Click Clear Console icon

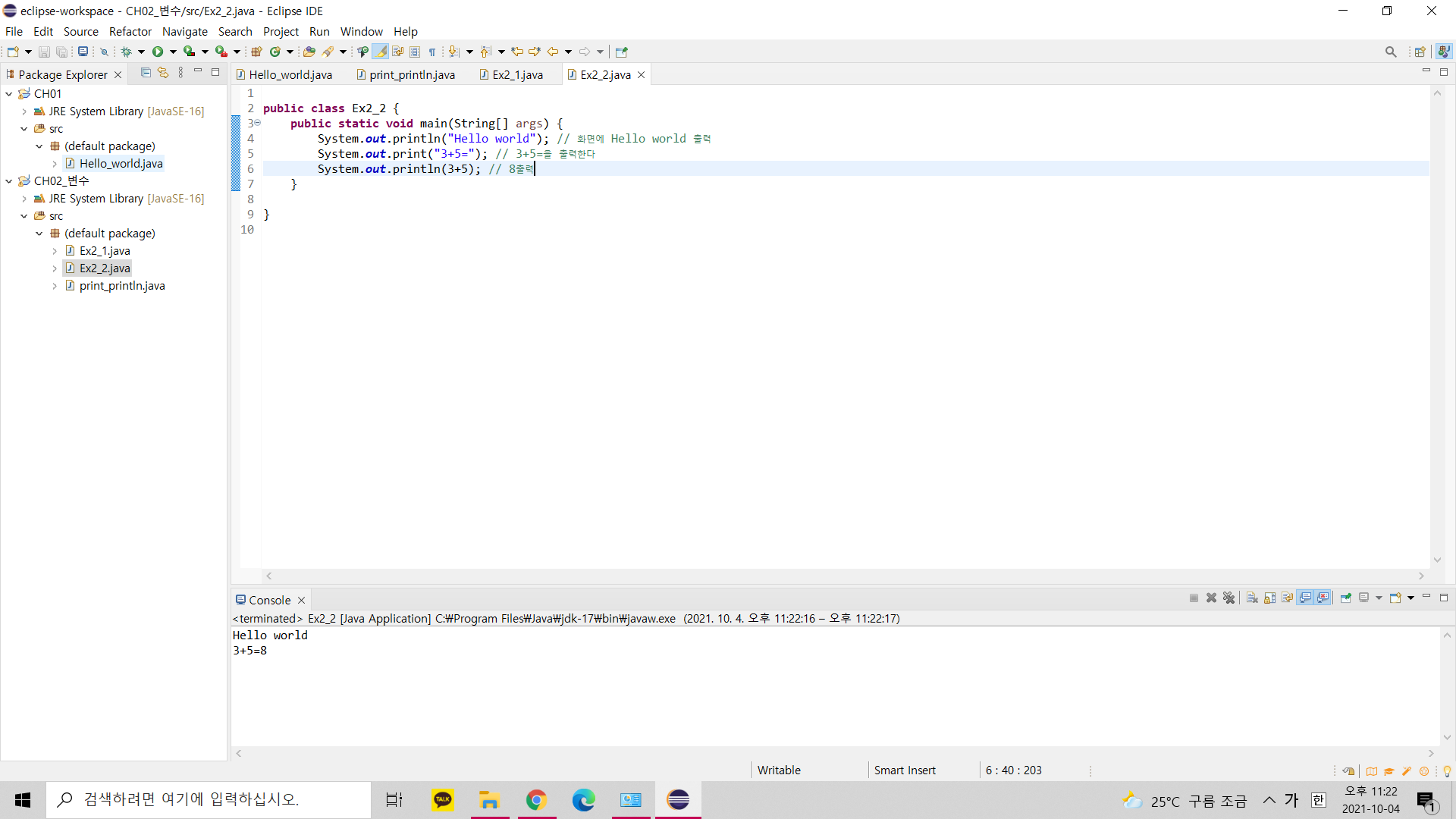point(1252,598)
